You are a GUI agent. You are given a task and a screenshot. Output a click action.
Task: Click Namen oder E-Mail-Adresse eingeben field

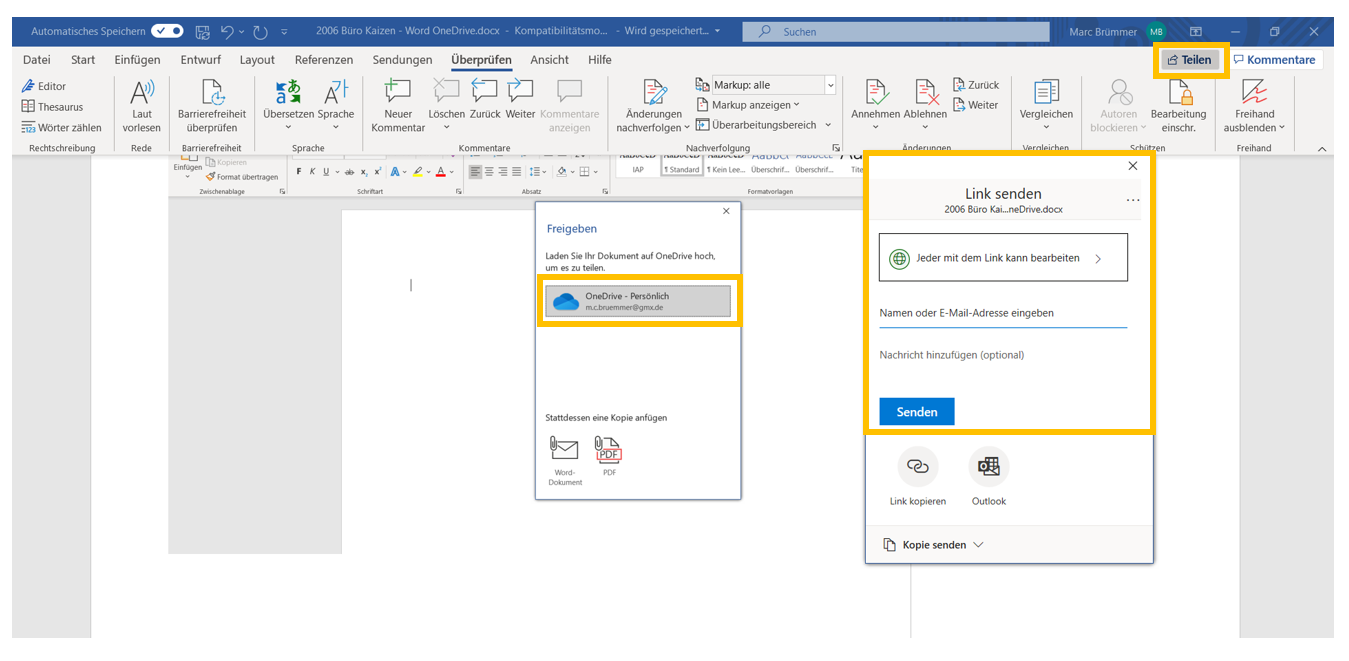[1003, 313]
